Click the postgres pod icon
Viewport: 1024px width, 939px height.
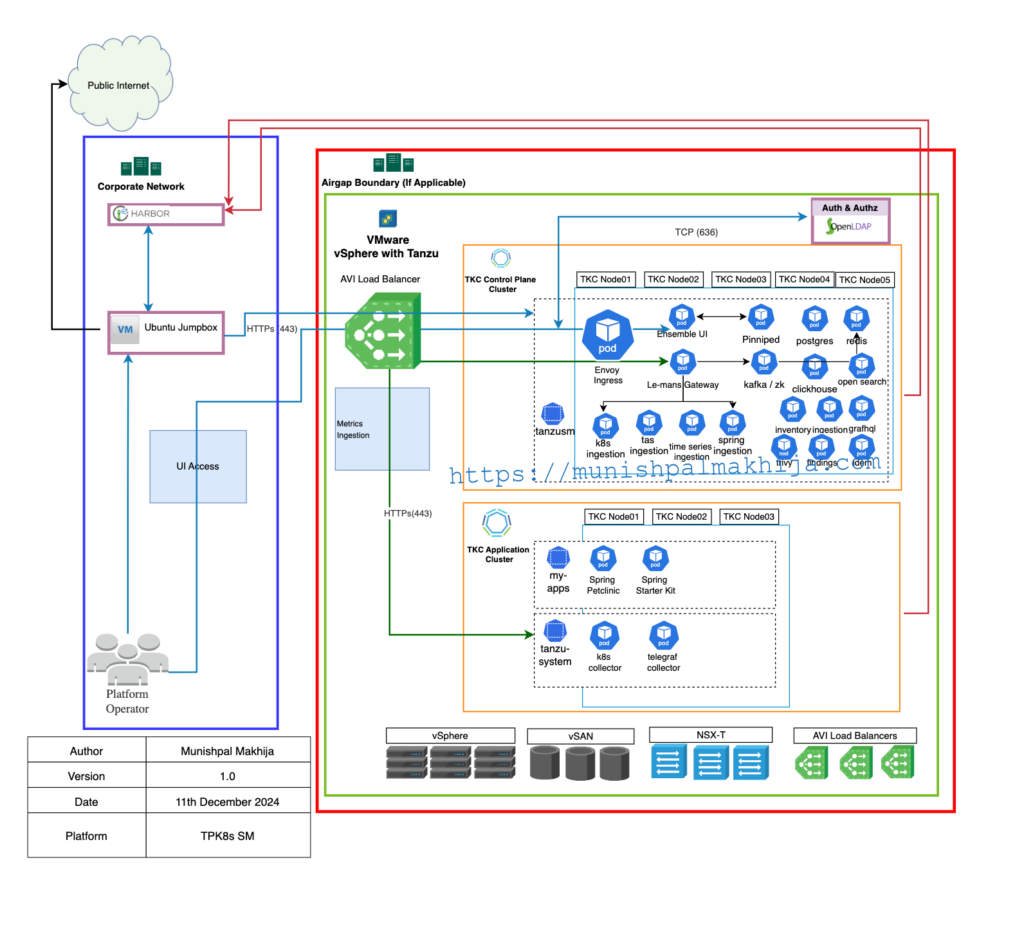(x=814, y=319)
